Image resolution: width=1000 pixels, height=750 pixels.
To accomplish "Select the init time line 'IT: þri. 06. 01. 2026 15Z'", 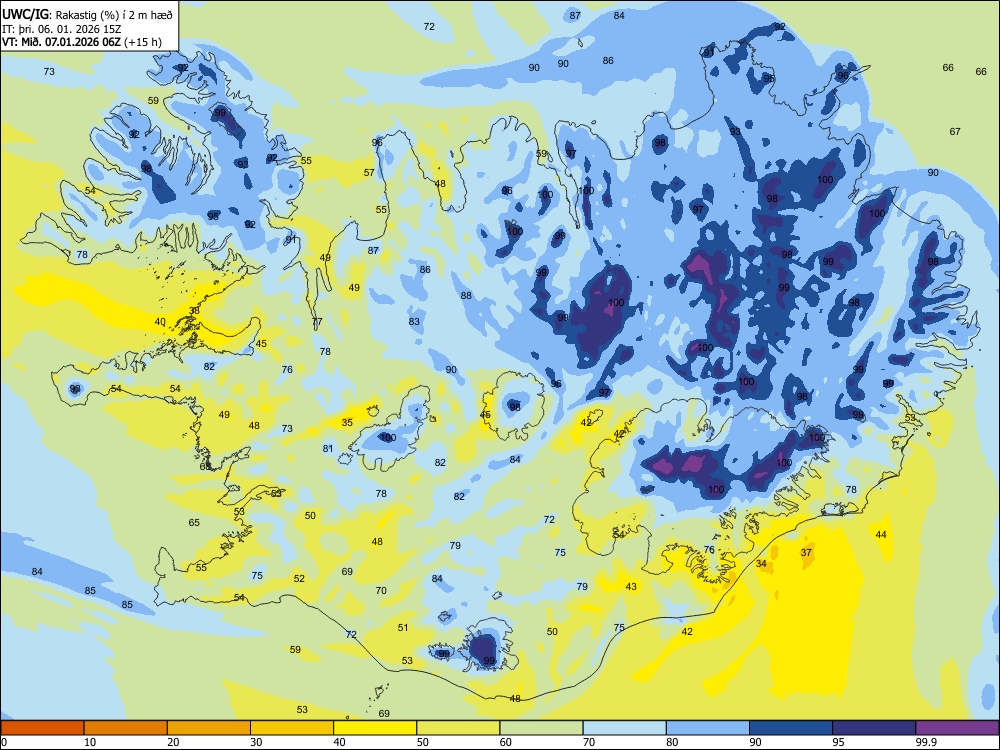I will tap(61, 29).
